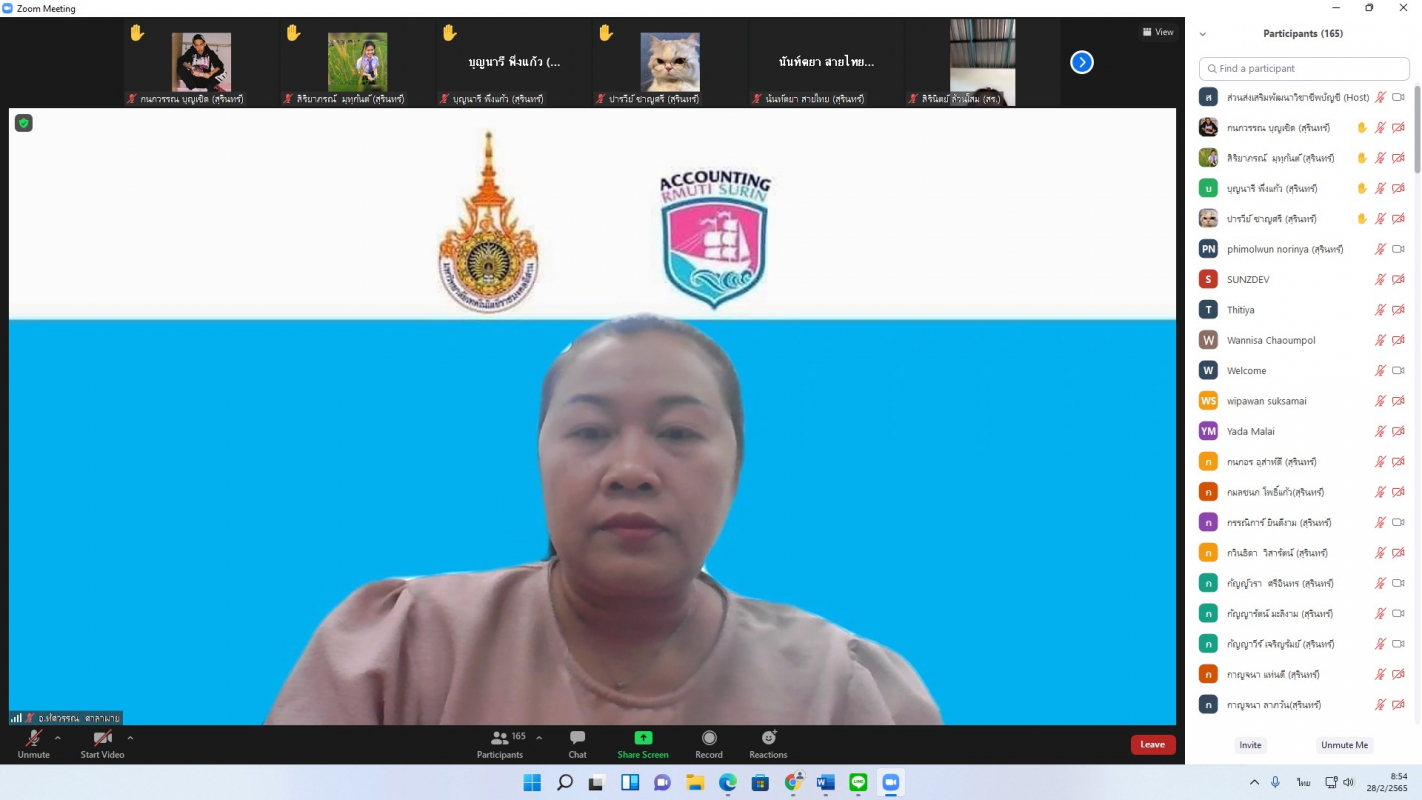1422x800 pixels.
Task: Open audio options arrow beside Unmute
Action: click(57, 738)
